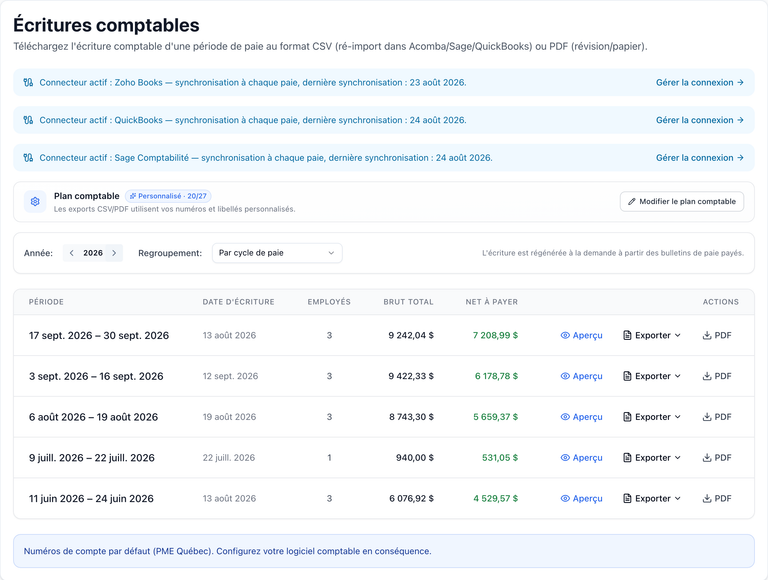Click the PÉRIODE column header

(x=46, y=302)
